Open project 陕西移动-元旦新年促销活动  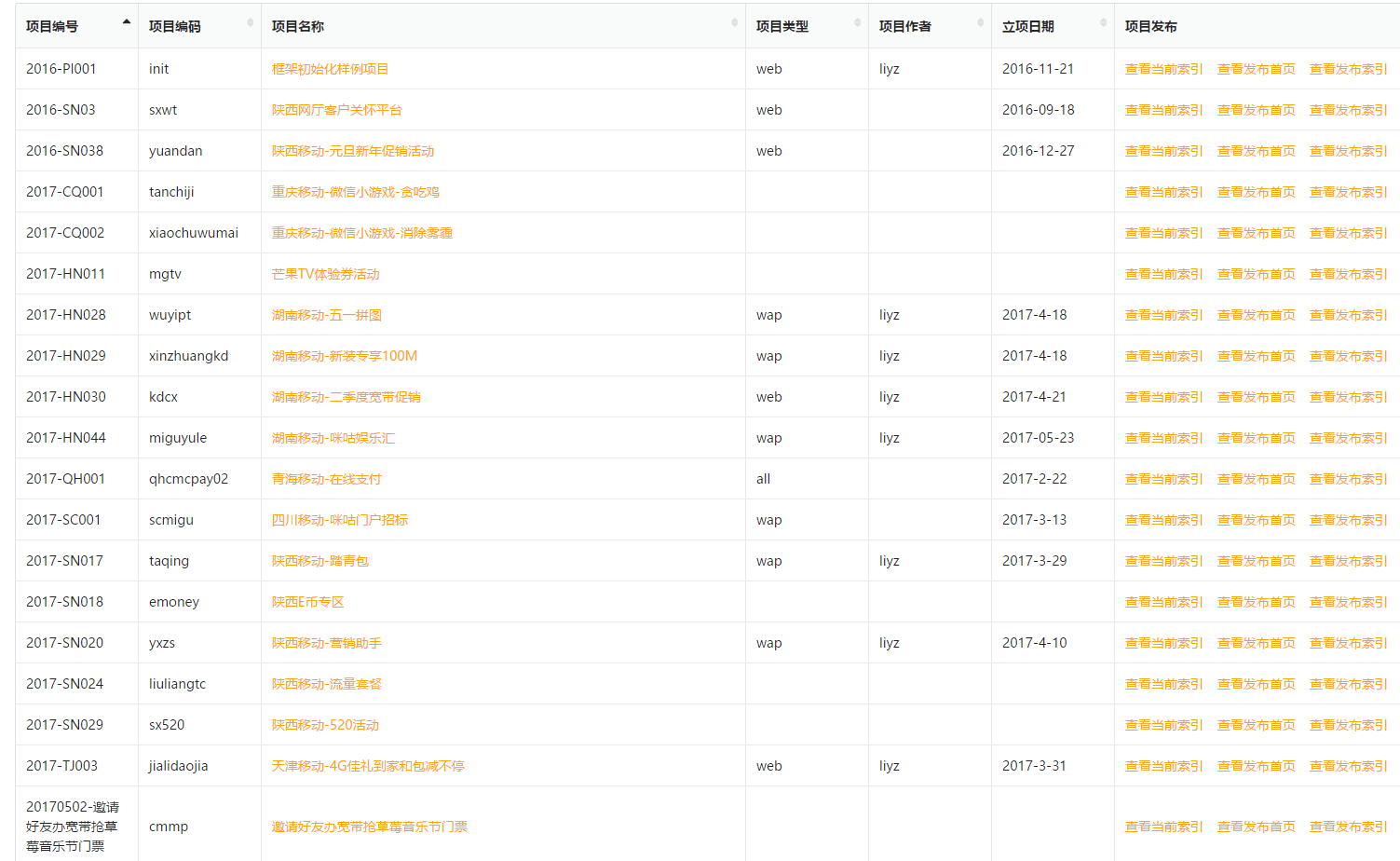[x=353, y=151]
